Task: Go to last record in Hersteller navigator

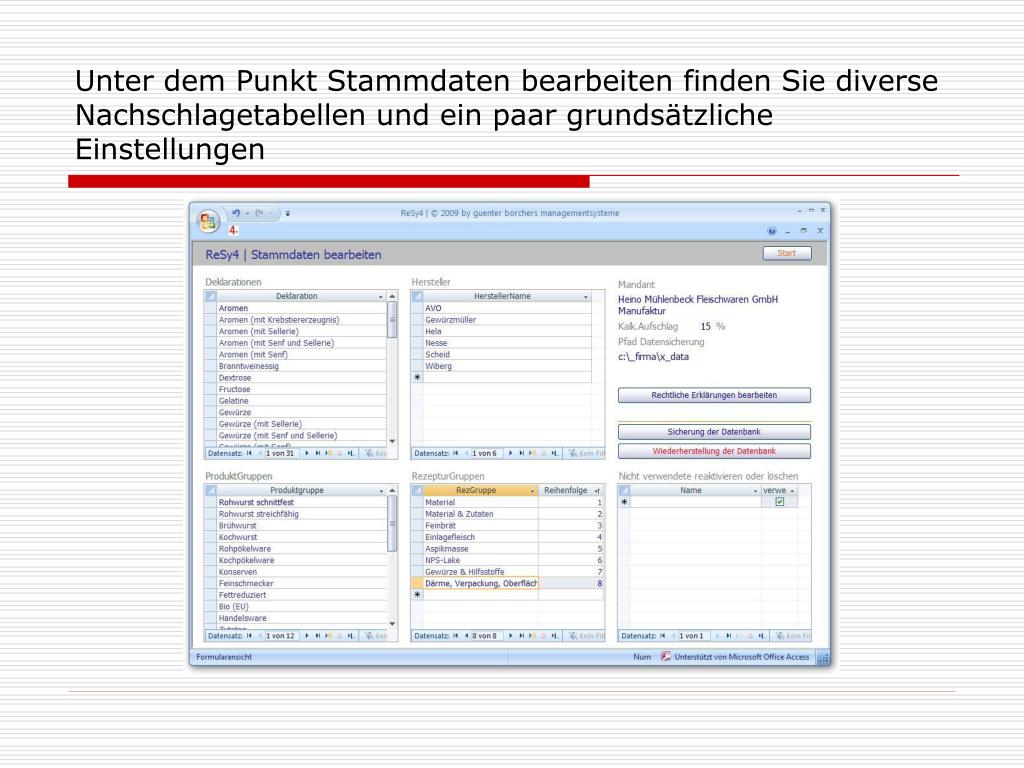Action: (521, 453)
